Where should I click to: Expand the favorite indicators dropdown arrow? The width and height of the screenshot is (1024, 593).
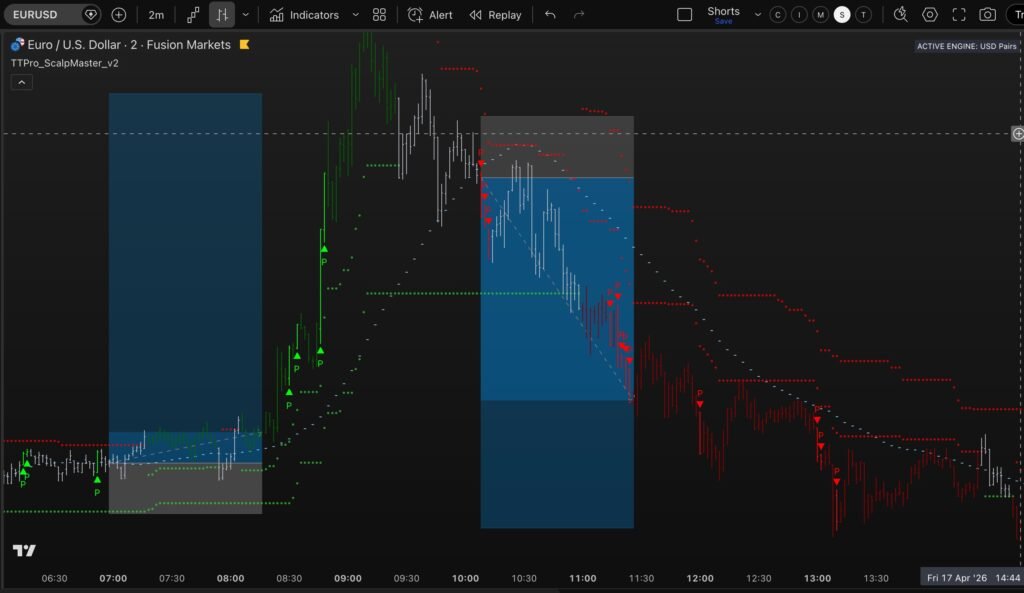(x=355, y=15)
